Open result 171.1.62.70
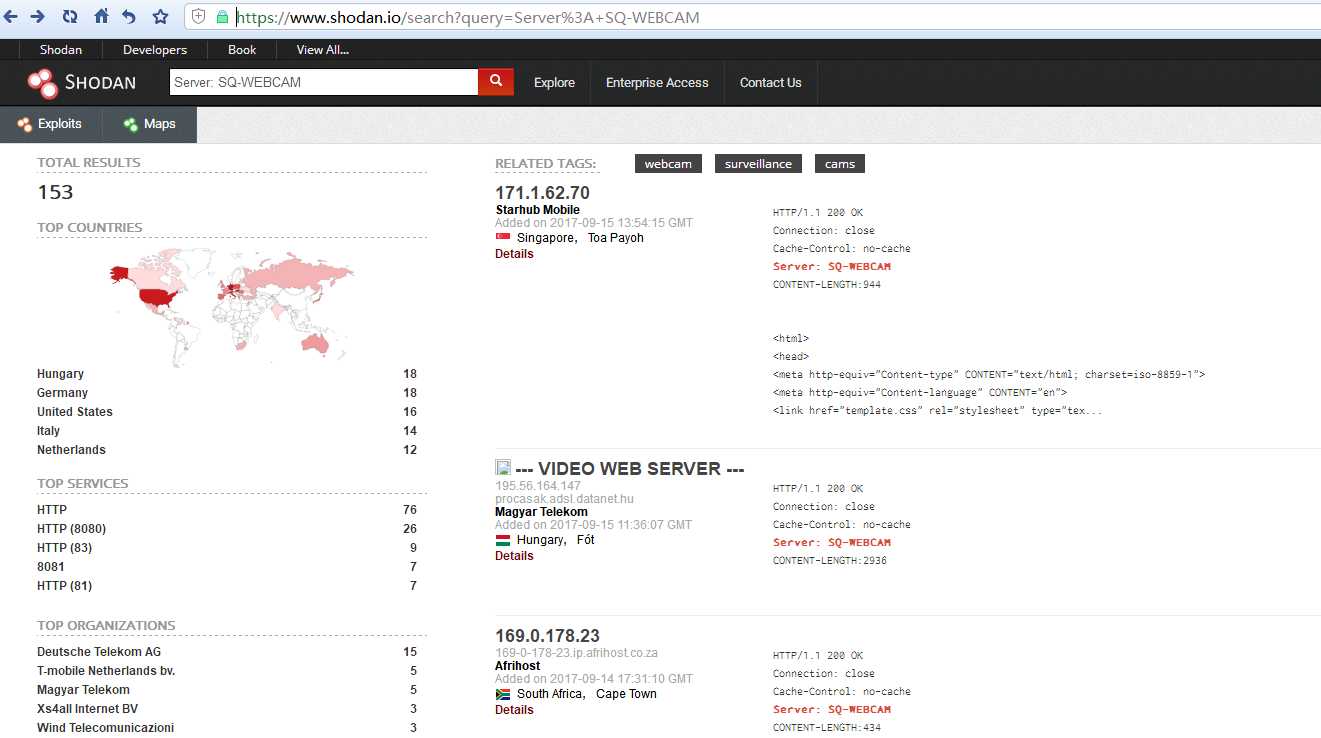Image resolution: width=1321 pixels, height=738 pixels. click(x=542, y=193)
